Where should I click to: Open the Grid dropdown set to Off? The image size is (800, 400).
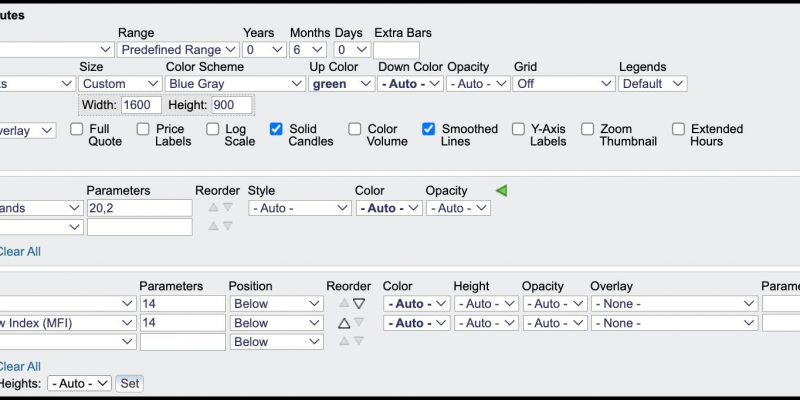[x=564, y=84]
